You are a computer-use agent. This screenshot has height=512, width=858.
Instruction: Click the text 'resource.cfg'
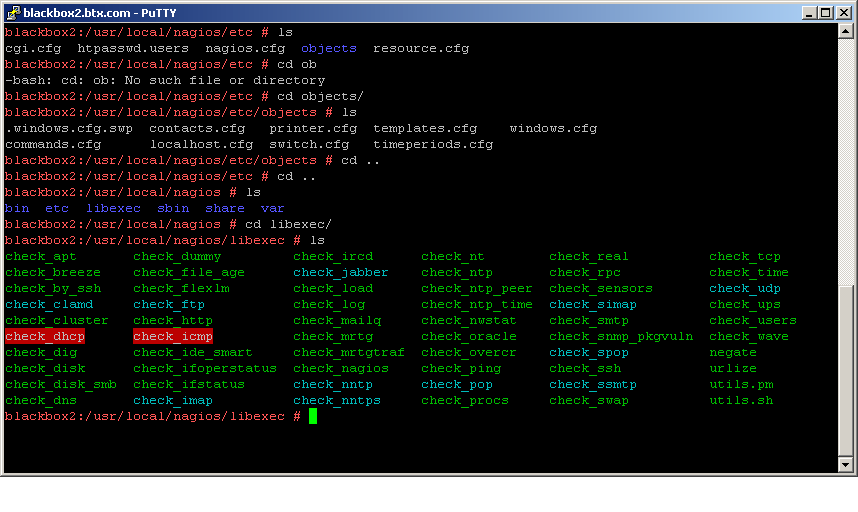[x=421, y=48]
